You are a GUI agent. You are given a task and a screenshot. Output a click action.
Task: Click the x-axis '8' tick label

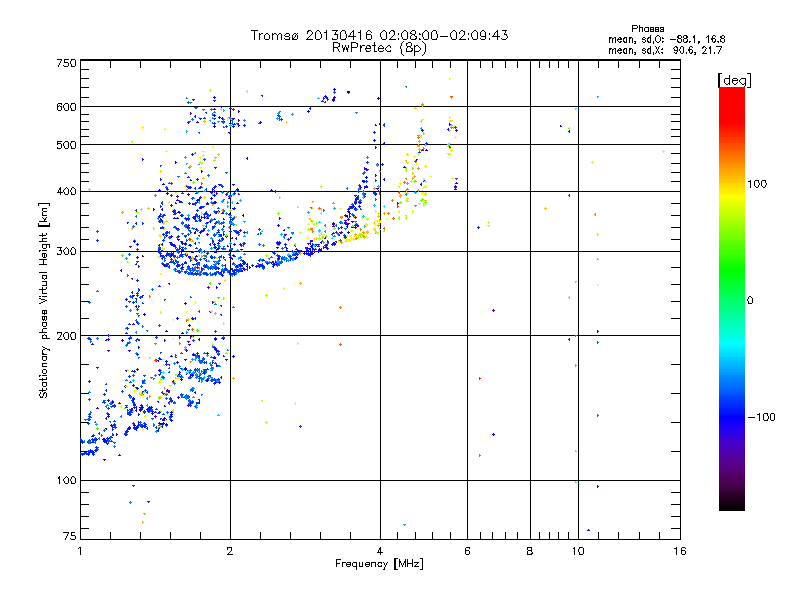(530, 551)
